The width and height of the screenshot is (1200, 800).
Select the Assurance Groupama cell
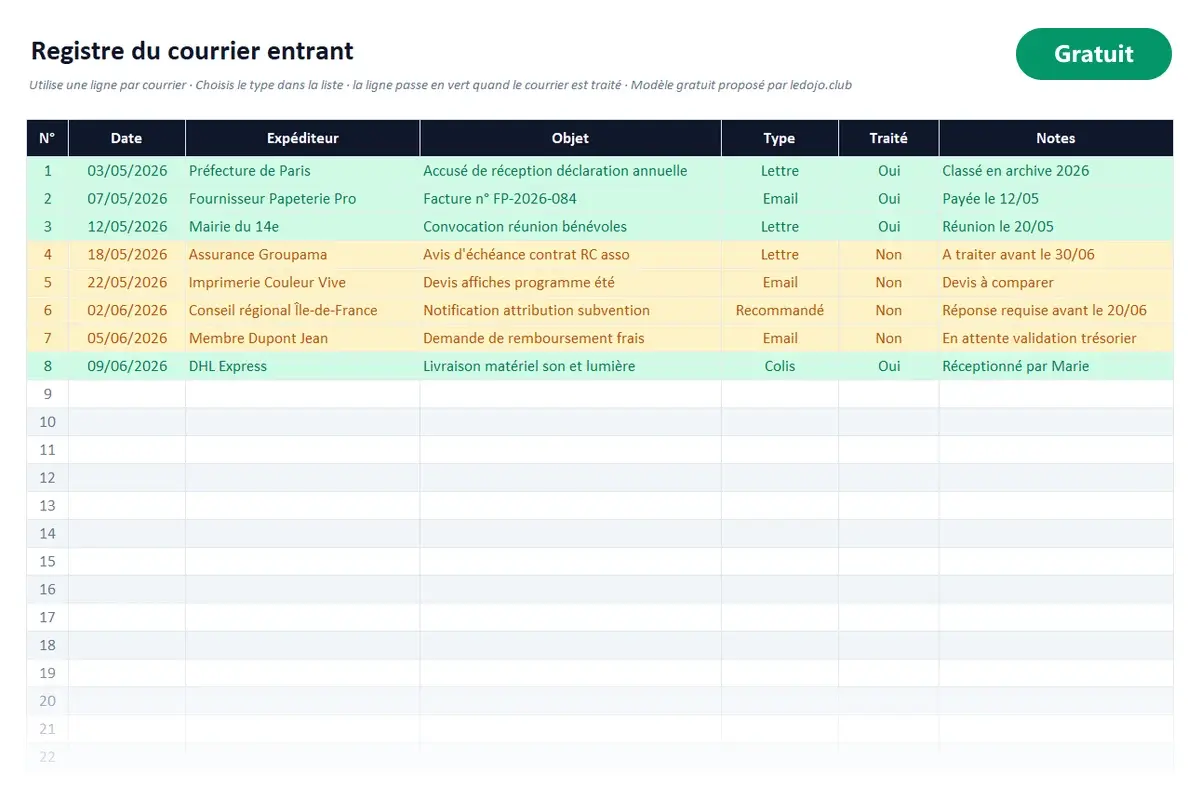coord(302,255)
